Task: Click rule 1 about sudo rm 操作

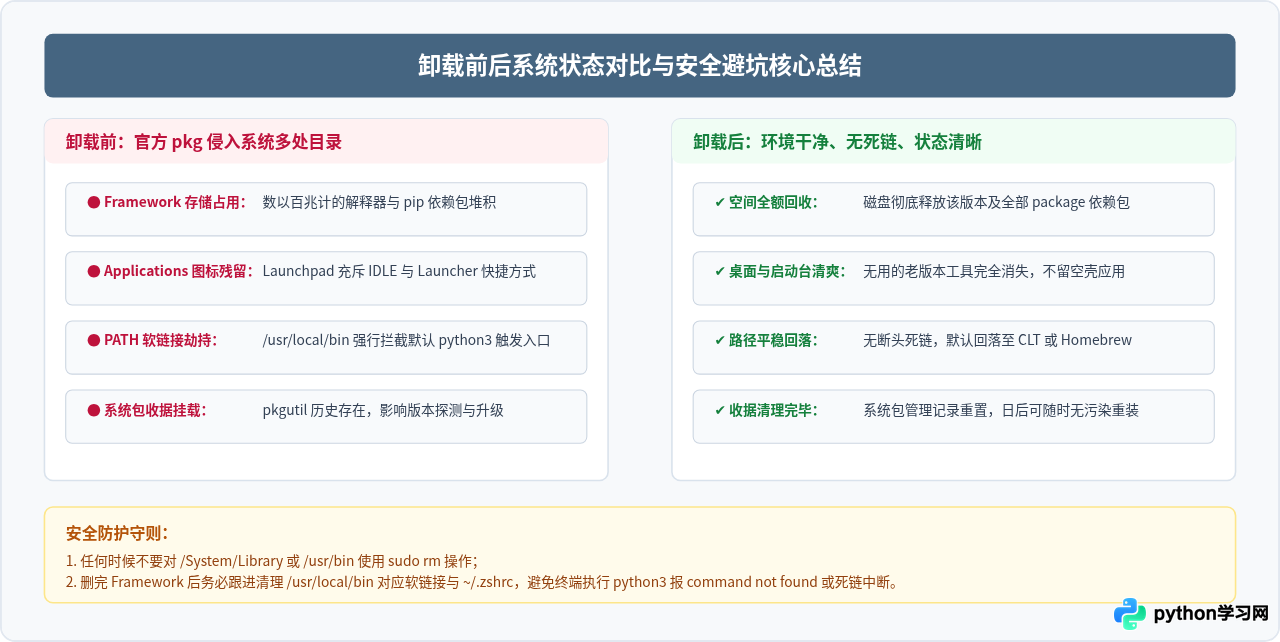Action: (x=272, y=561)
